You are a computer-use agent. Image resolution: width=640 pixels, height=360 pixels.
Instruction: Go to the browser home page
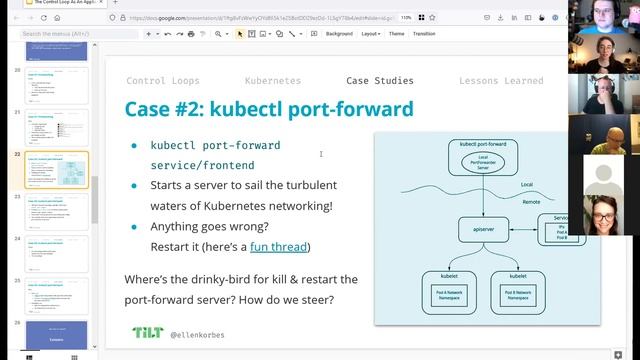tap(57, 18)
